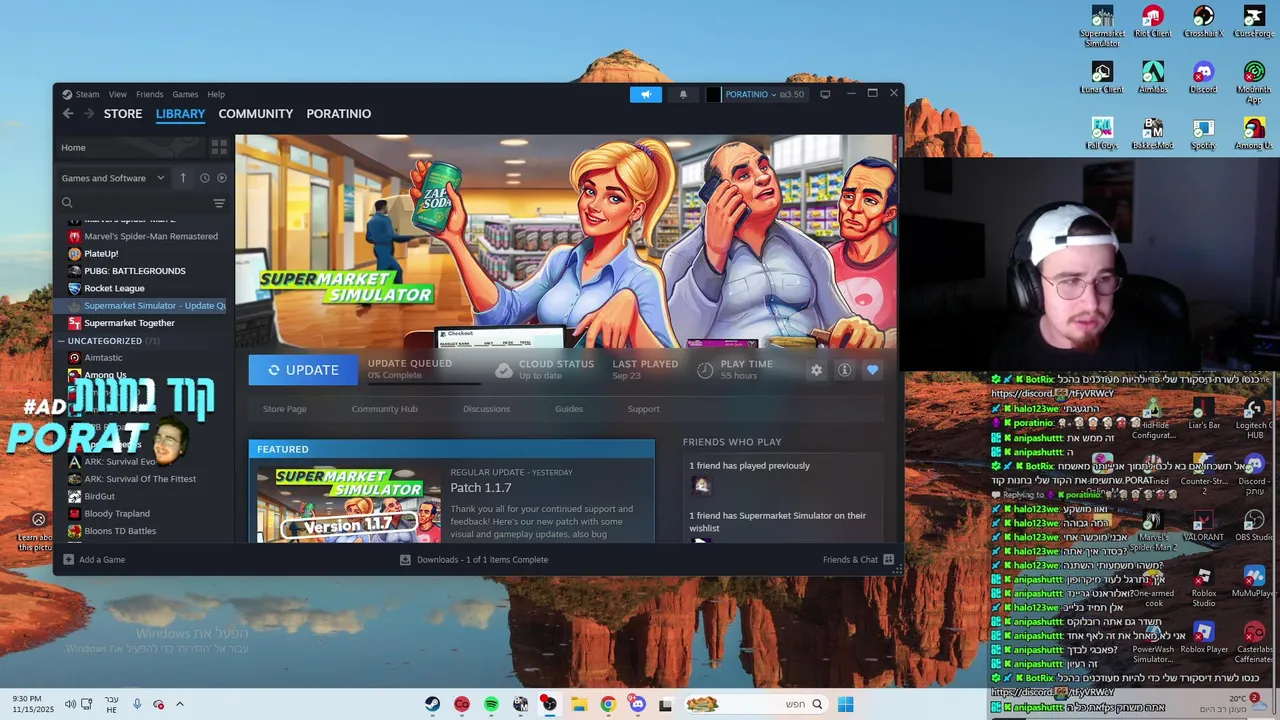Open the Steam announcements megaphone button

646,94
